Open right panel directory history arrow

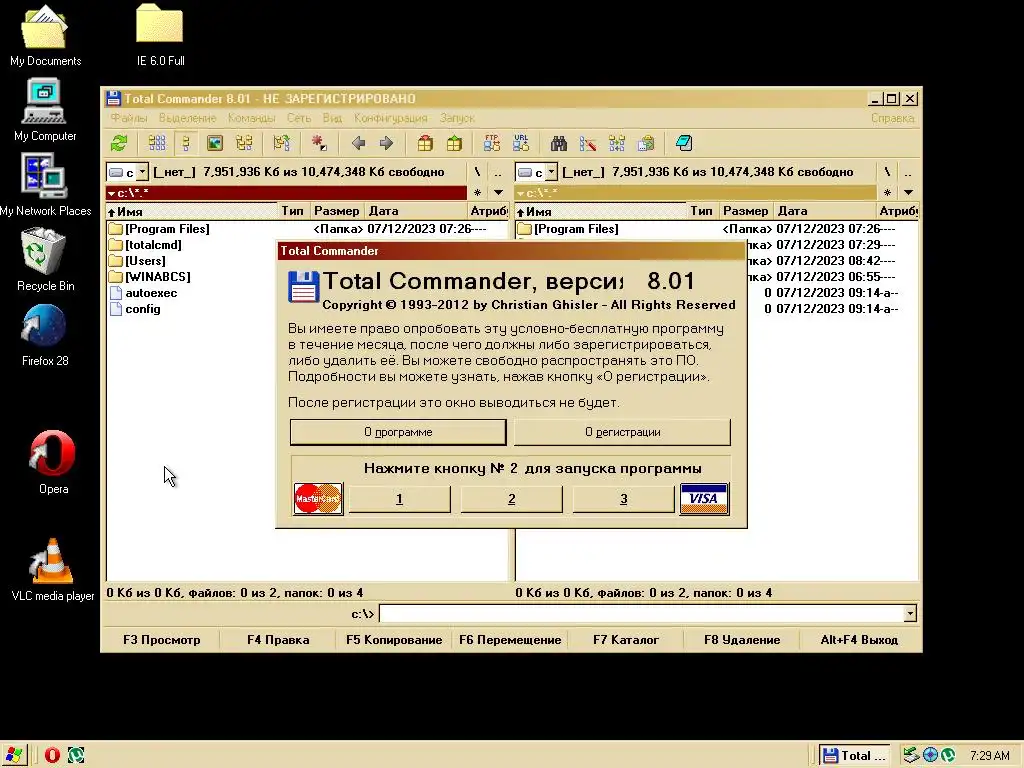[908, 193]
